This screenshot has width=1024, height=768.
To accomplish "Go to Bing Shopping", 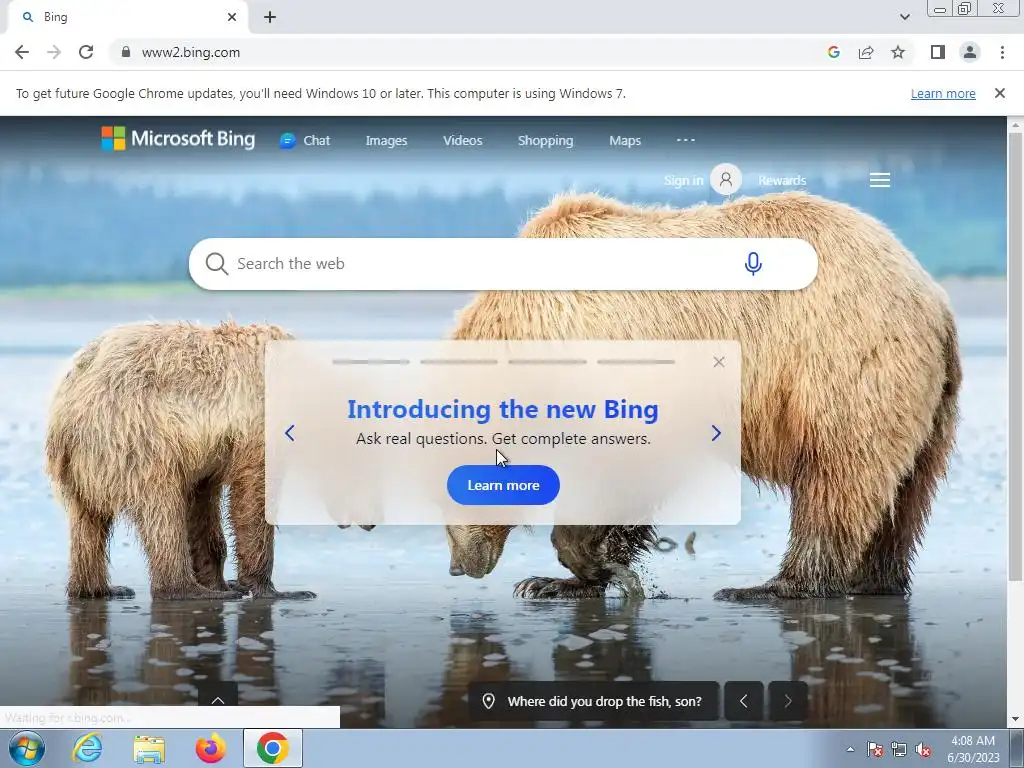I will pyautogui.click(x=545, y=140).
